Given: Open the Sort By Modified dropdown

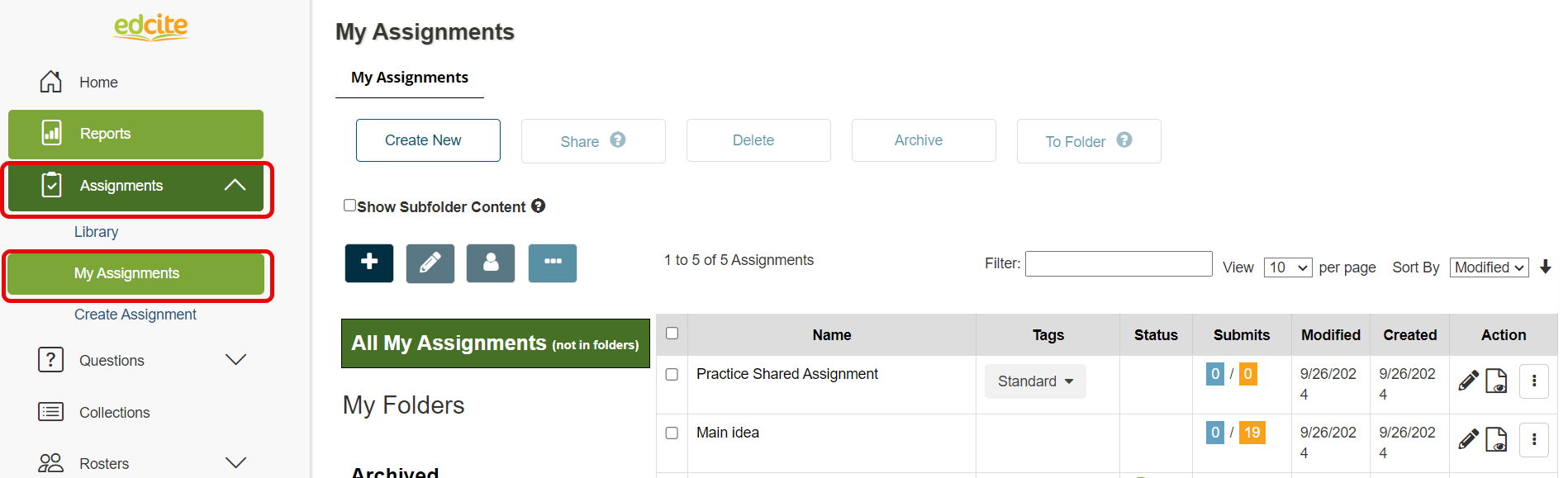Looking at the screenshot, I should 1489,267.
